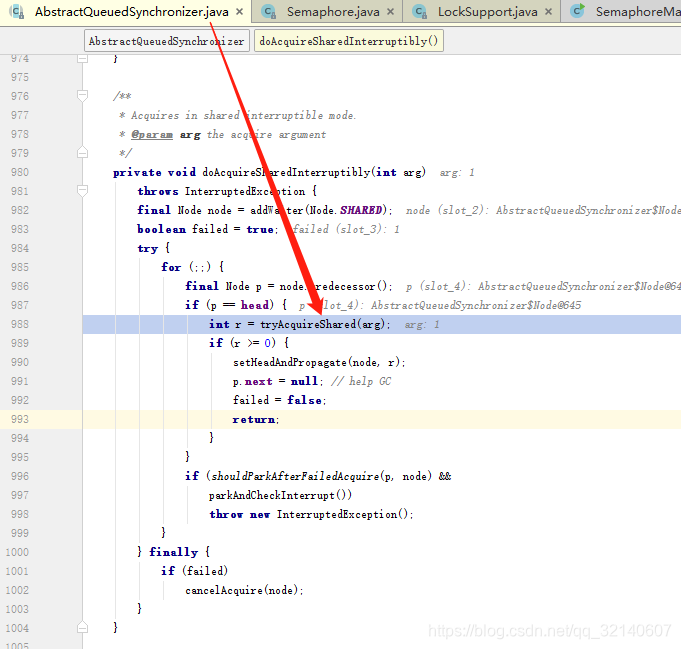Switch to the AbstractQueuedSynchronizer.java tab
This screenshot has width=681, height=649.
132,12
